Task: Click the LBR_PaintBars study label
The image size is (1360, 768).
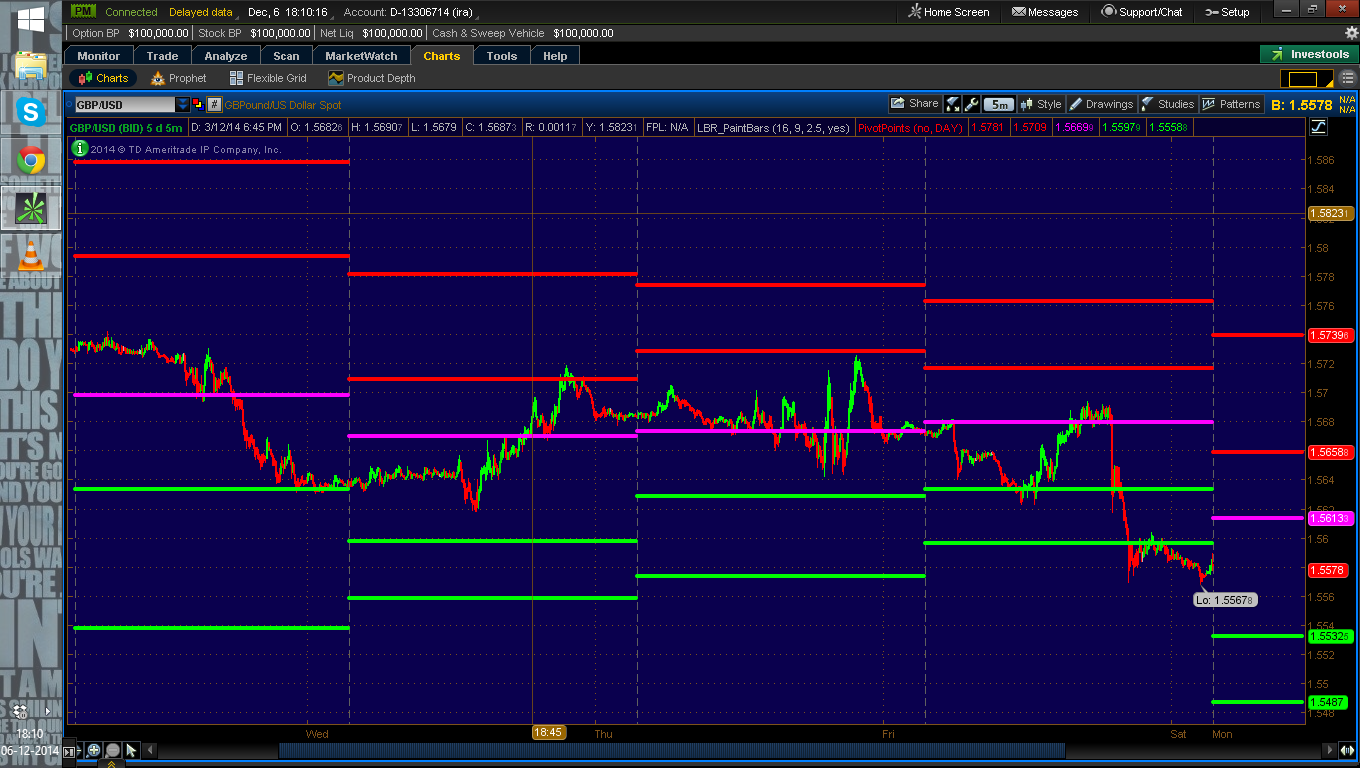Action: [x=774, y=128]
